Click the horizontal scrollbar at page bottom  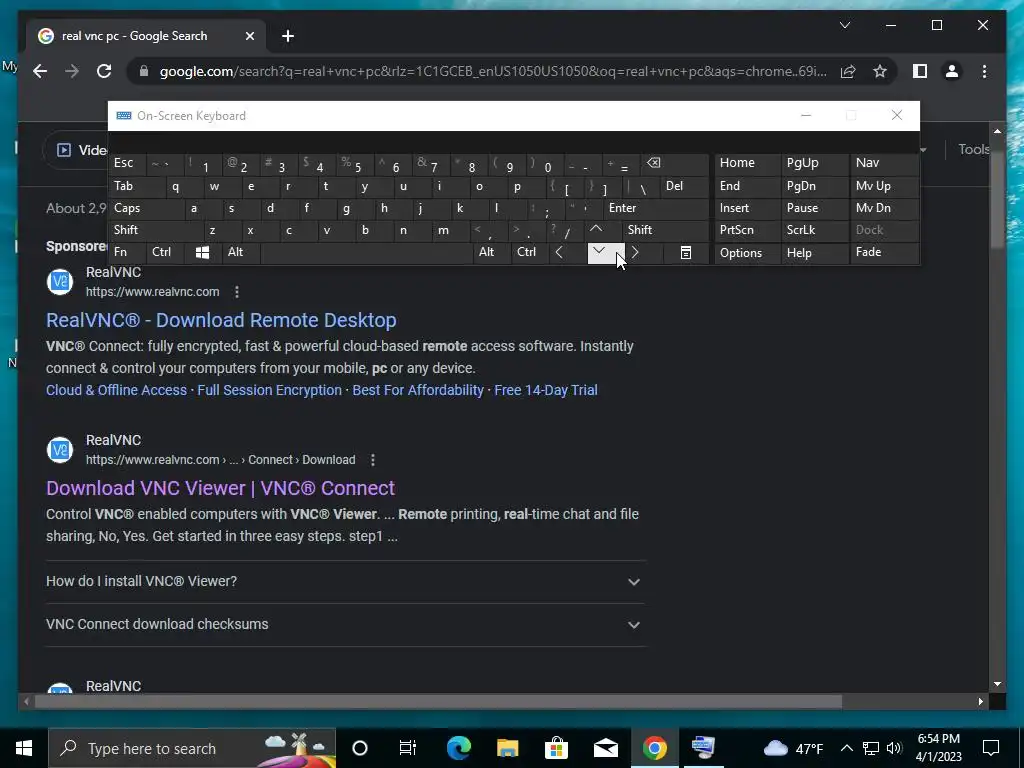pyautogui.click(x=438, y=701)
